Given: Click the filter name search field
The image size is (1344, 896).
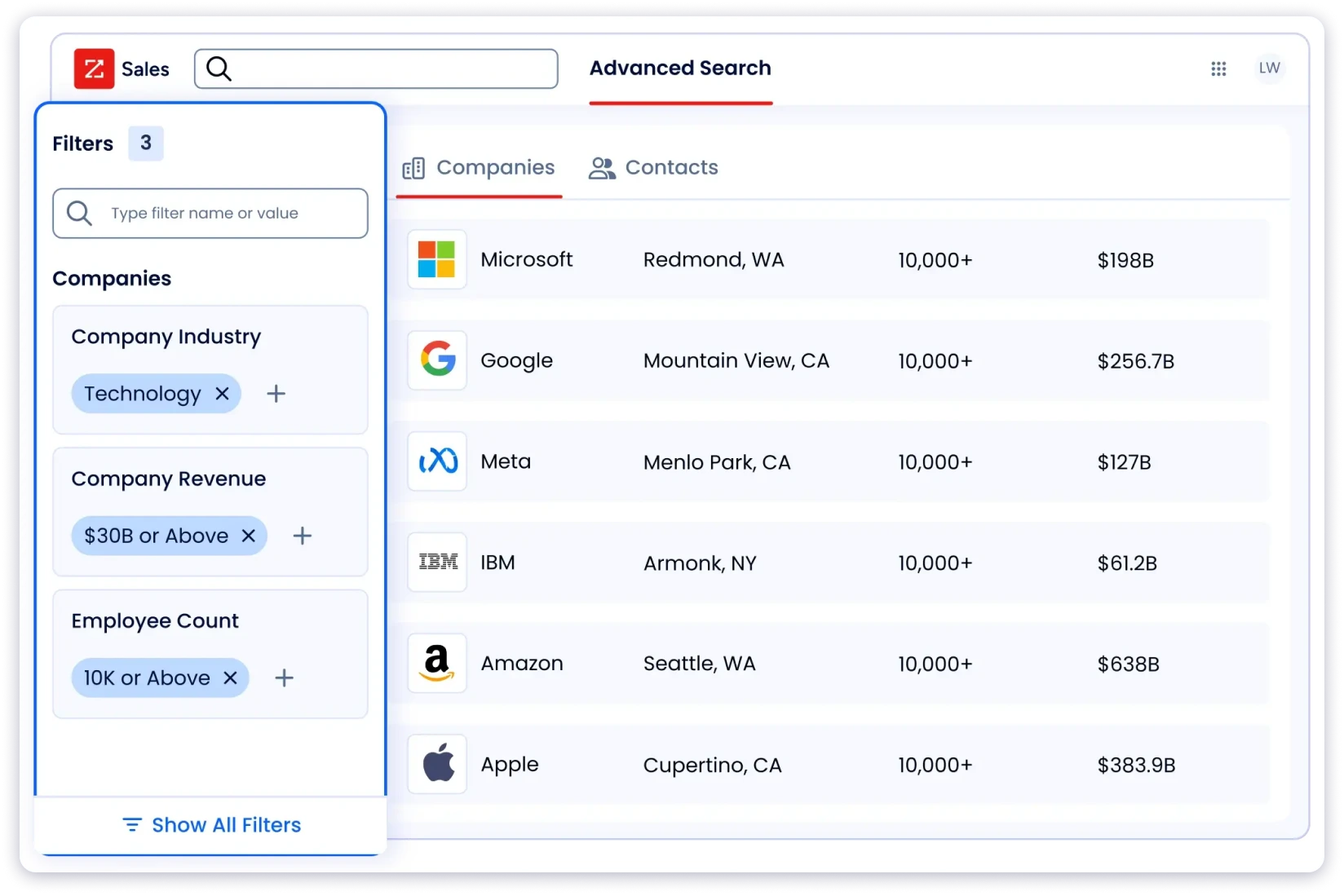Looking at the screenshot, I should coord(210,213).
